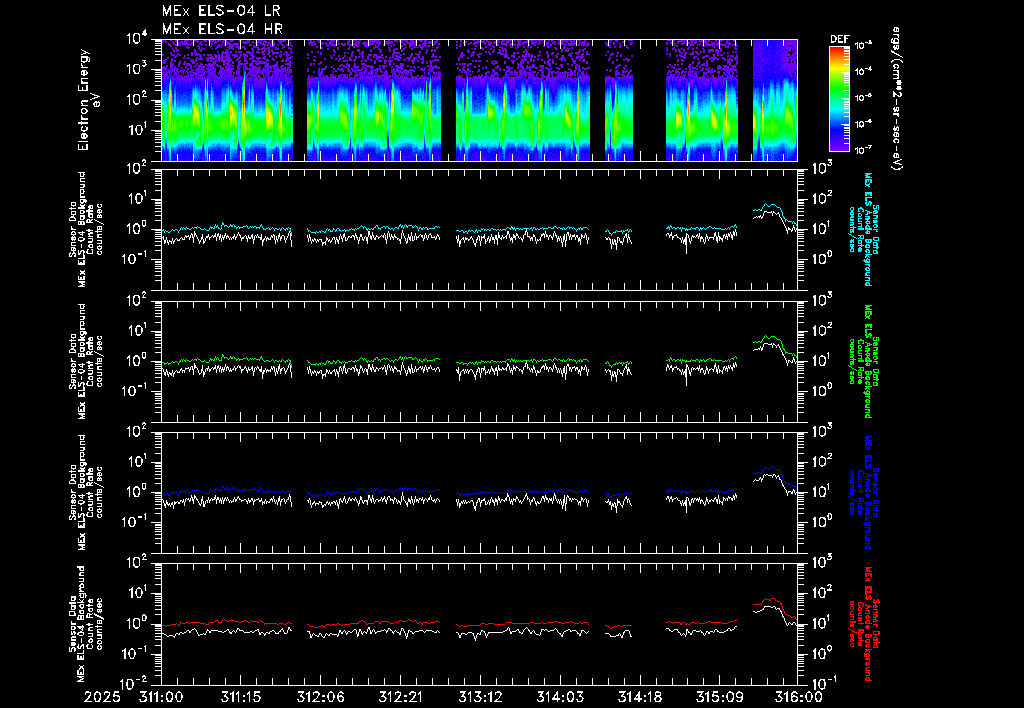This screenshot has width=1024, height=708.
Task: Click the 10^-1 tick on bottom panel's right axis
Action: 823,683
